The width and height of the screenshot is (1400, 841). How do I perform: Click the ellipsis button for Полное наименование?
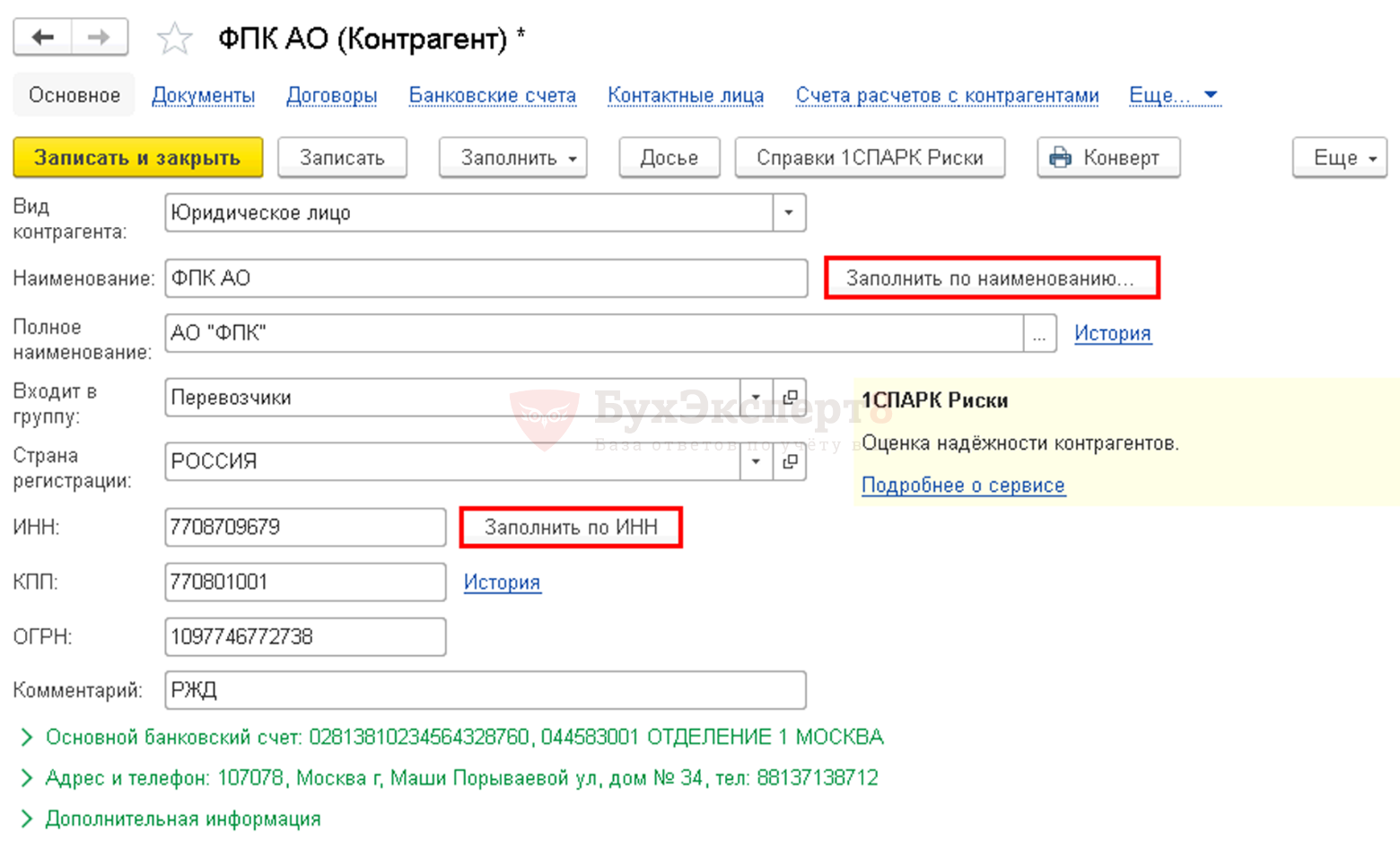coord(1039,334)
